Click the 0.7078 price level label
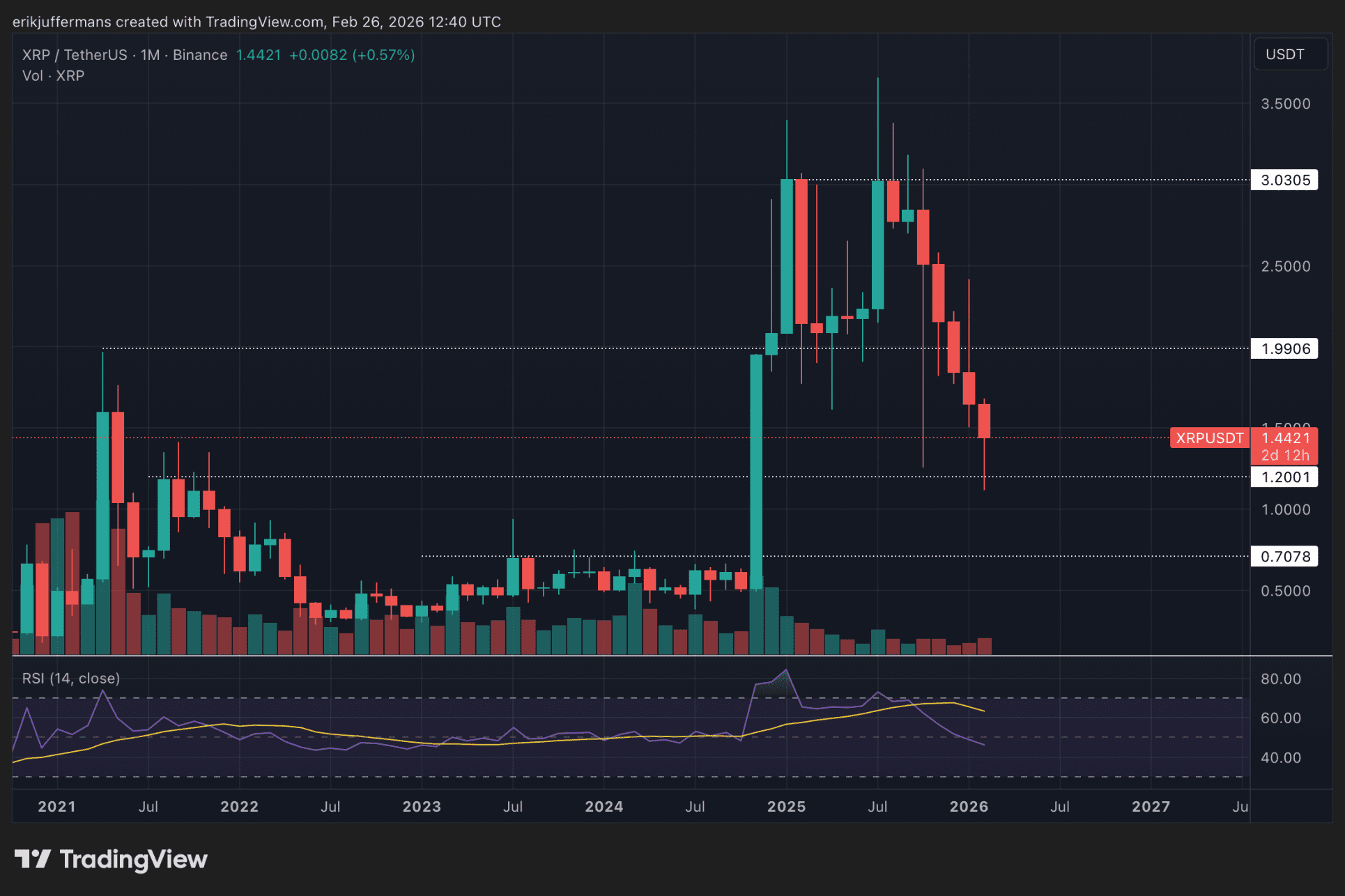Viewport: 1345px width, 896px height. click(x=1284, y=556)
